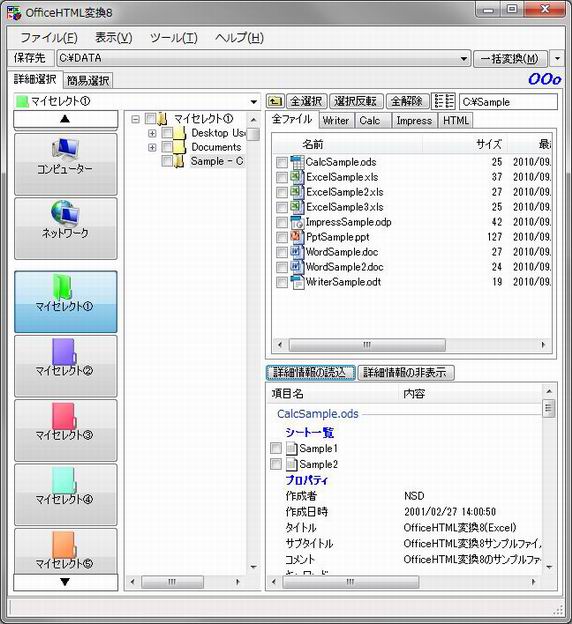
Task: Click the 名前 column header
Action: point(347,144)
